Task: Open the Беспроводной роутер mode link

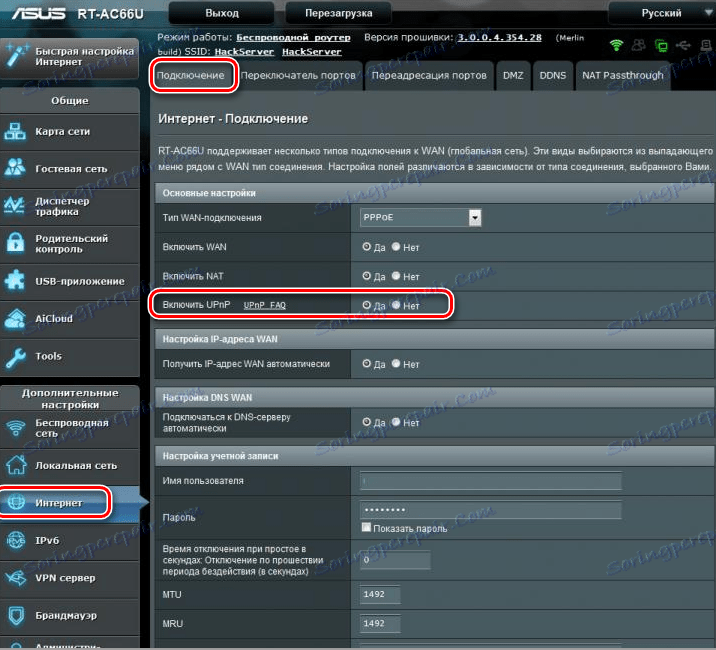Action: (293, 37)
